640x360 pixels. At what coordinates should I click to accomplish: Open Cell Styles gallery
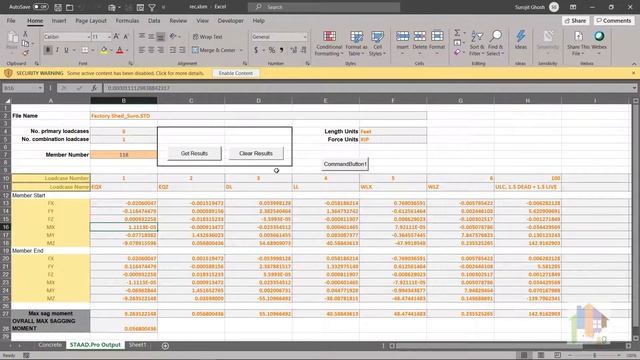377,43
